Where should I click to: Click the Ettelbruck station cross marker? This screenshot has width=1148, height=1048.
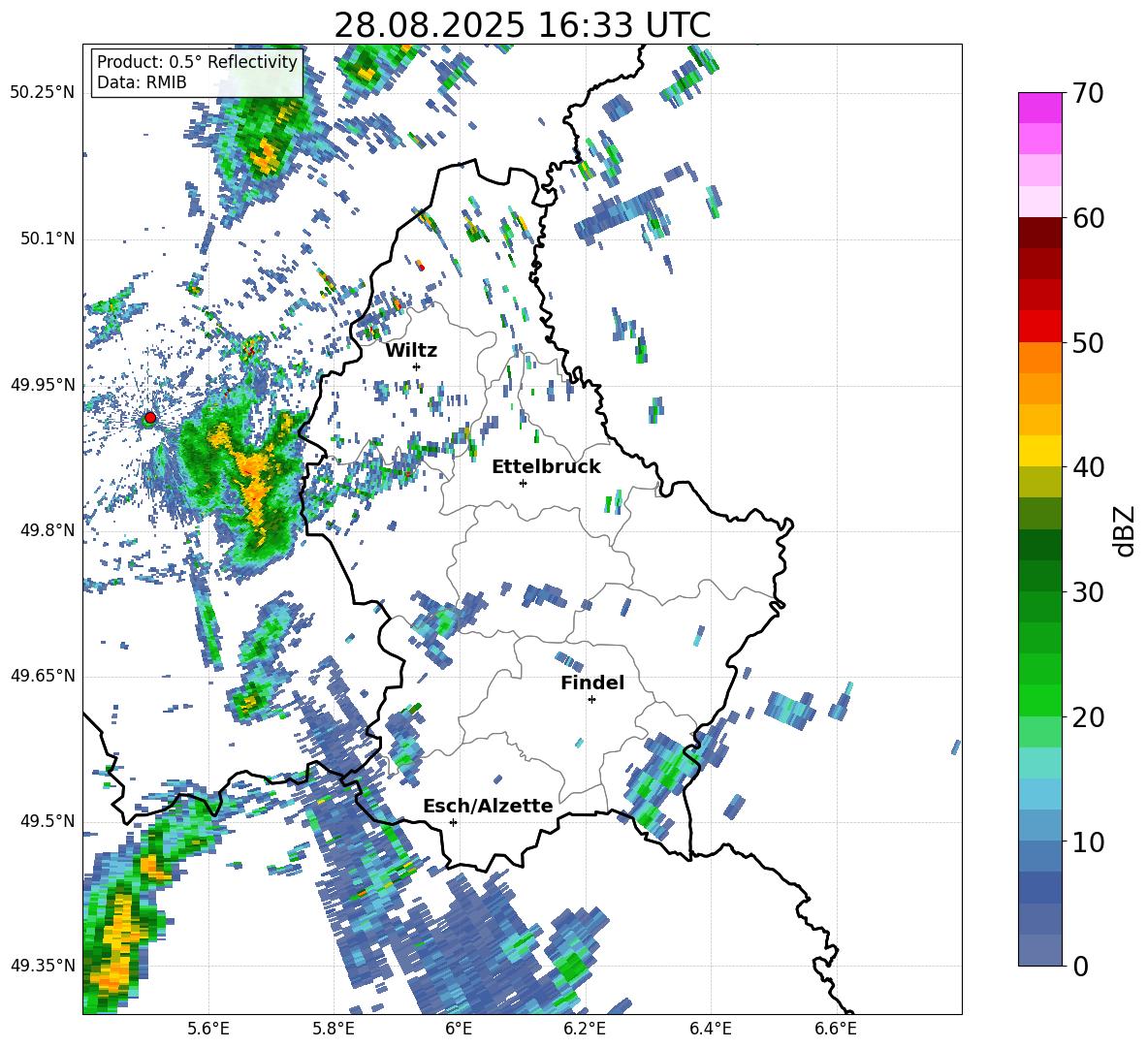point(523,483)
